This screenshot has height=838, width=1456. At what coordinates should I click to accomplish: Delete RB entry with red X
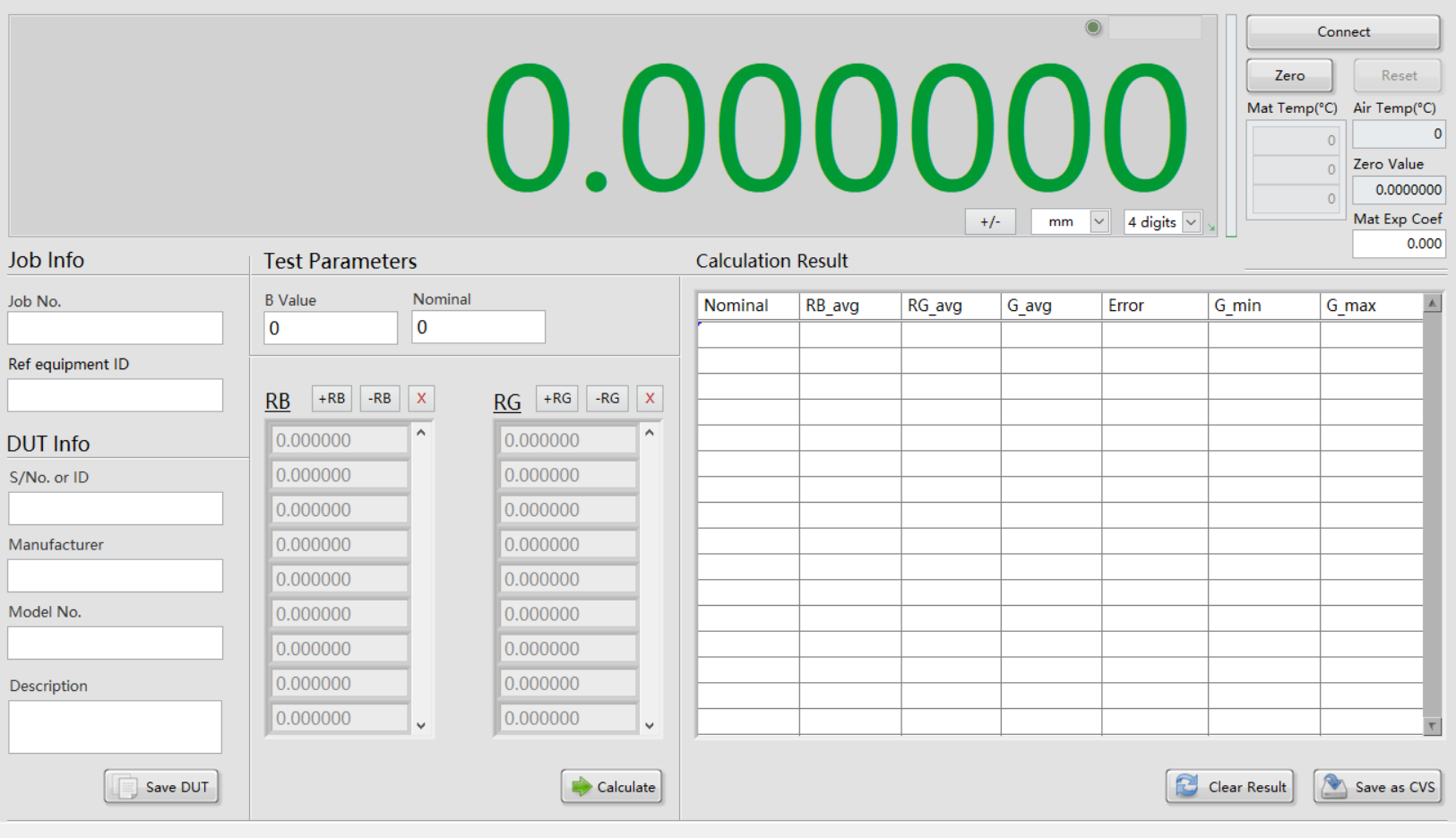(x=421, y=398)
